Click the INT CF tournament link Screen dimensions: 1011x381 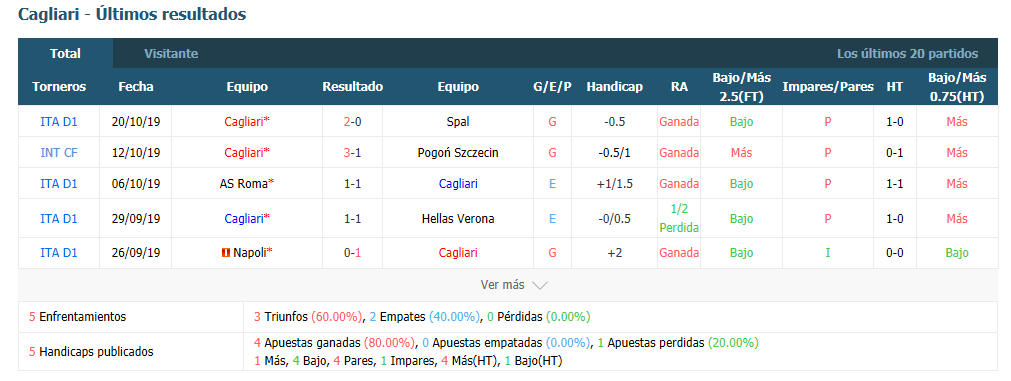pos(59,153)
